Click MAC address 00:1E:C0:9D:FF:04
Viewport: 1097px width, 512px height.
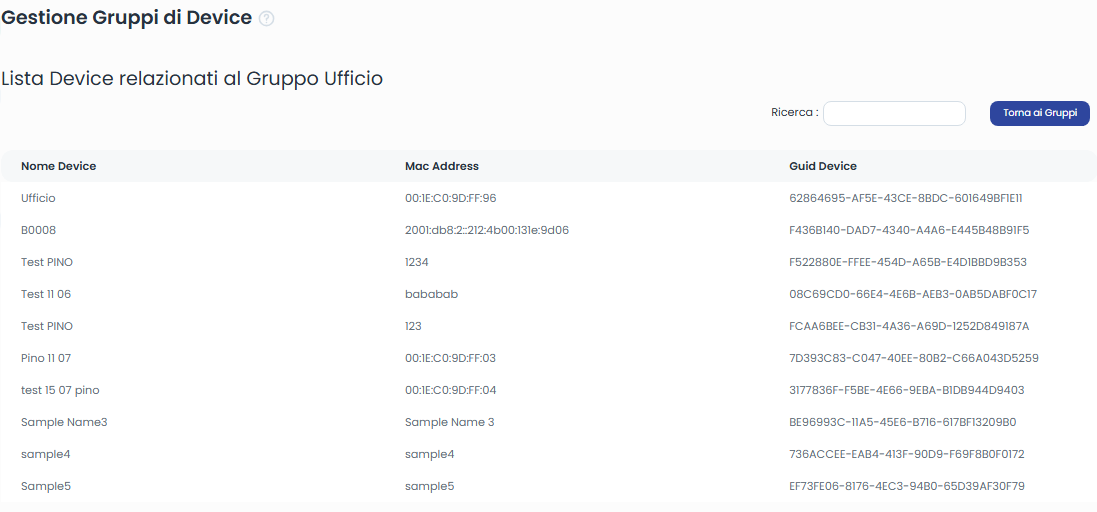point(451,390)
